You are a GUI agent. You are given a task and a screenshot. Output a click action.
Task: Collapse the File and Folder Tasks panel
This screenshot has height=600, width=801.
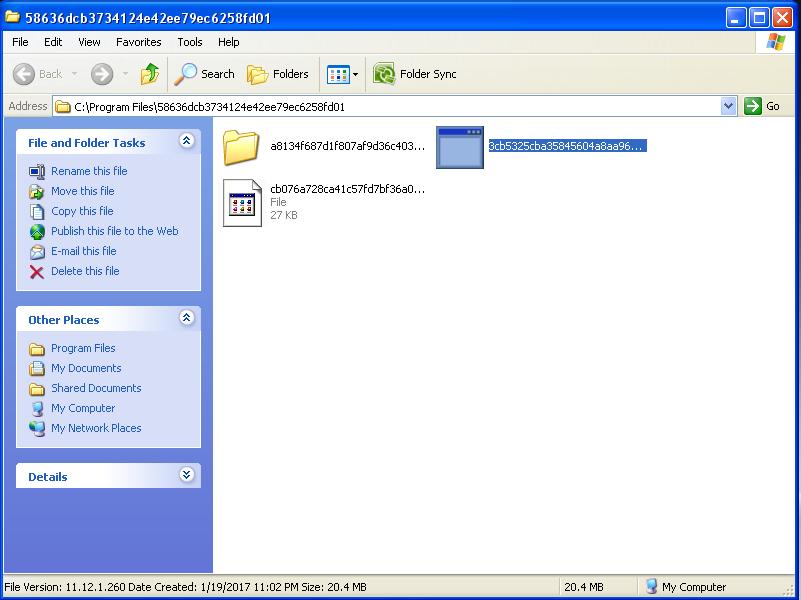coord(186,140)
